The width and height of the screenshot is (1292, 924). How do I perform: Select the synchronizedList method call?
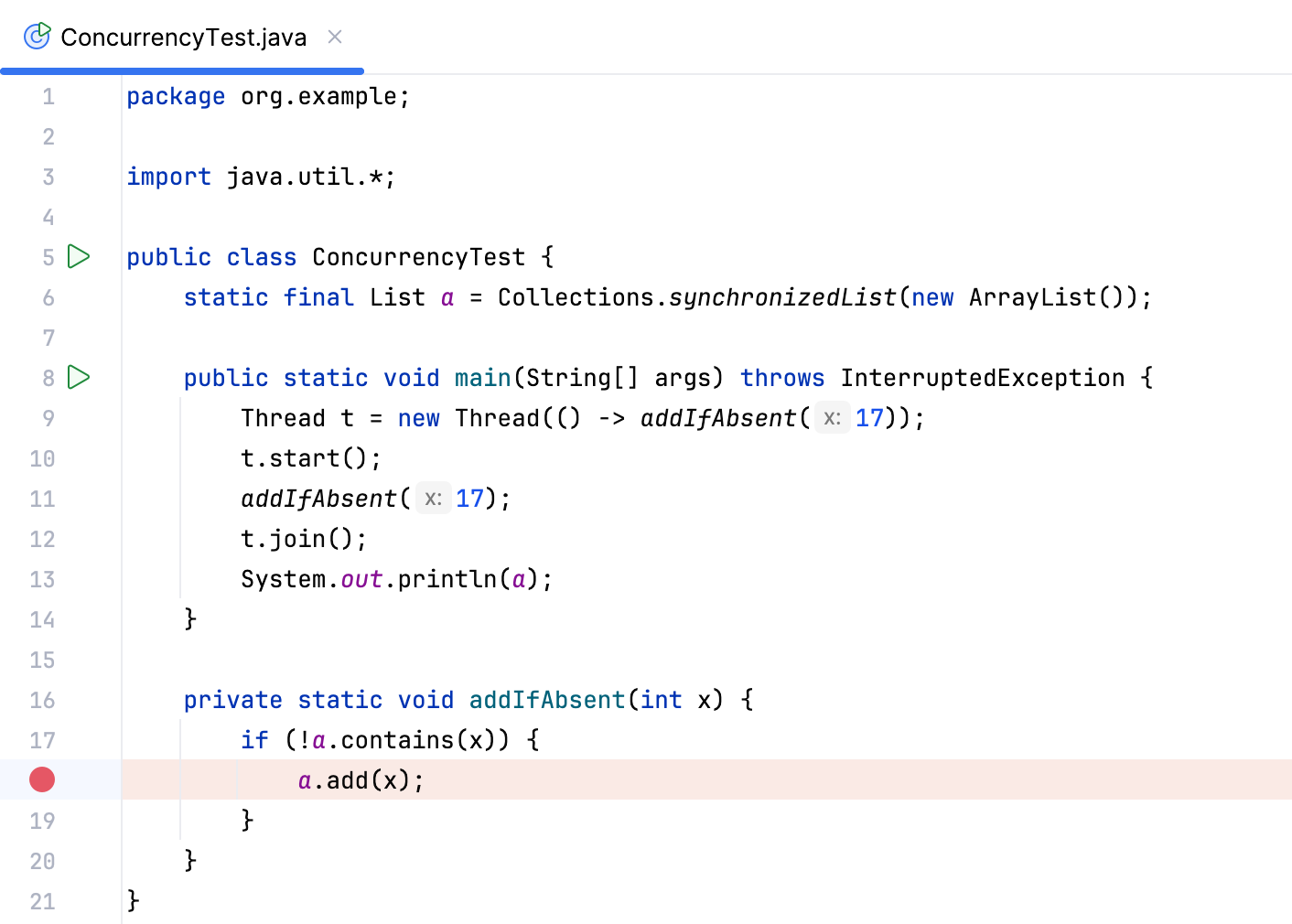click(x=781, y=296)
